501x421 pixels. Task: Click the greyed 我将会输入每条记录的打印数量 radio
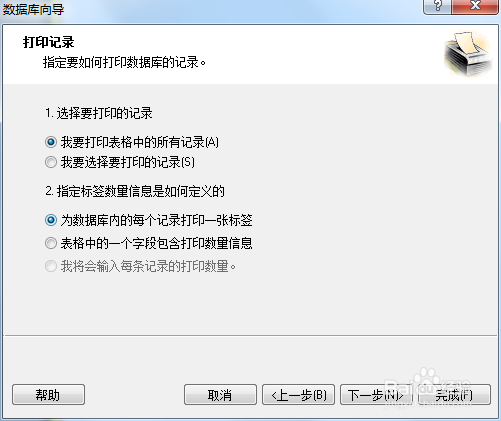[x=140, y=266]
